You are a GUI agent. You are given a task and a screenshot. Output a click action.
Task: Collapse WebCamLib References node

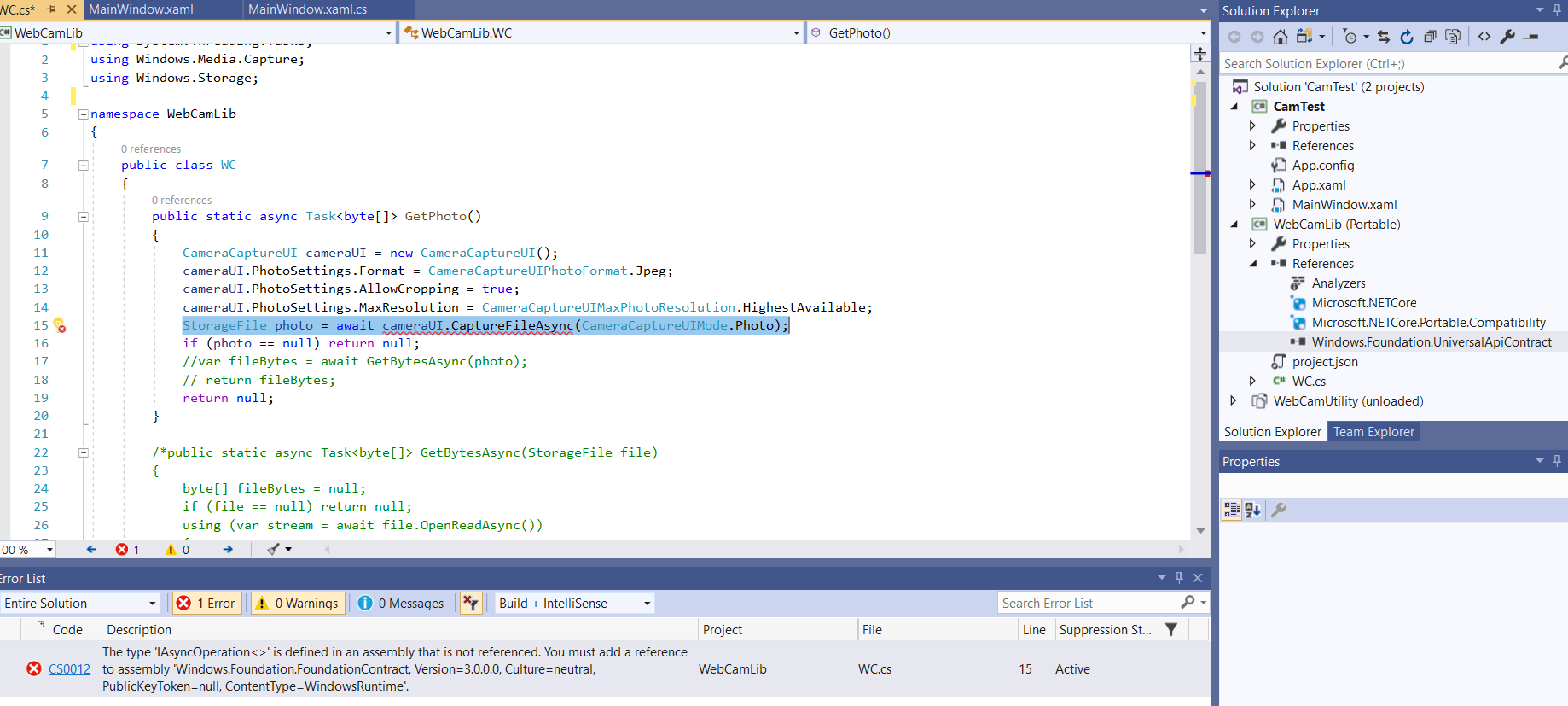[x=1252, y=264]
